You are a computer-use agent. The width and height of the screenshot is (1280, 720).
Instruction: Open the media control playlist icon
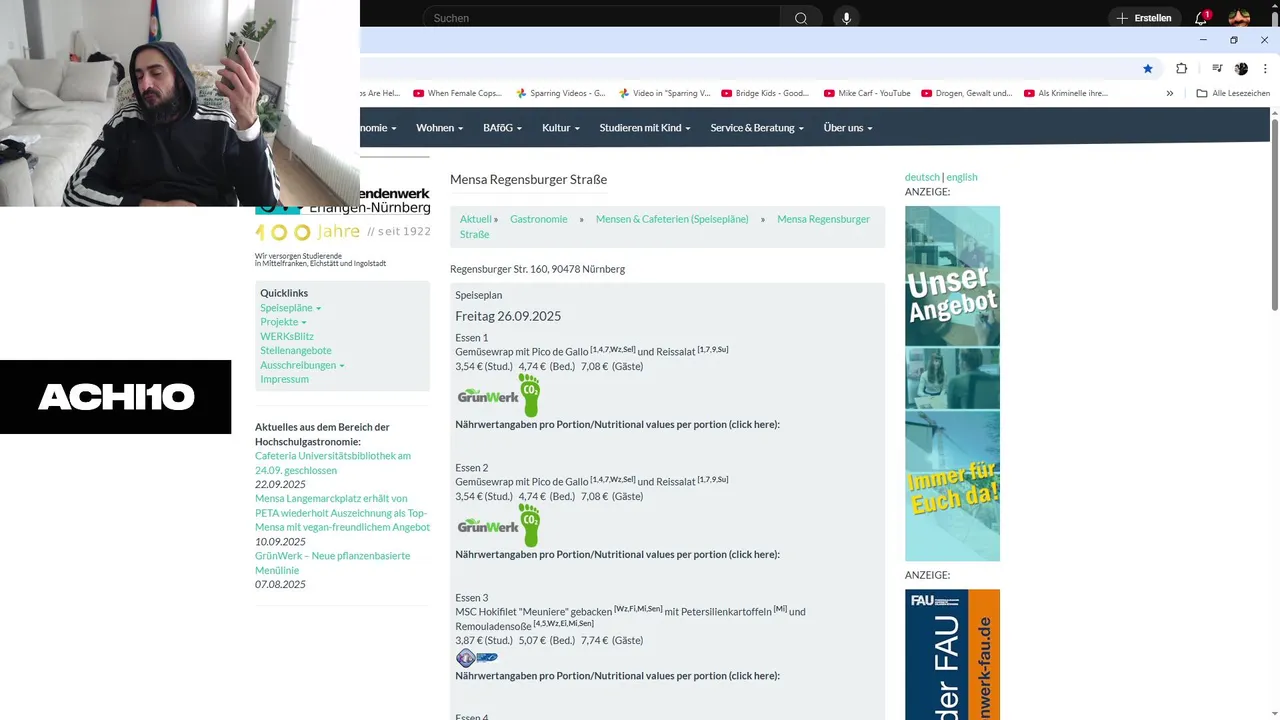click(1217, 68)
